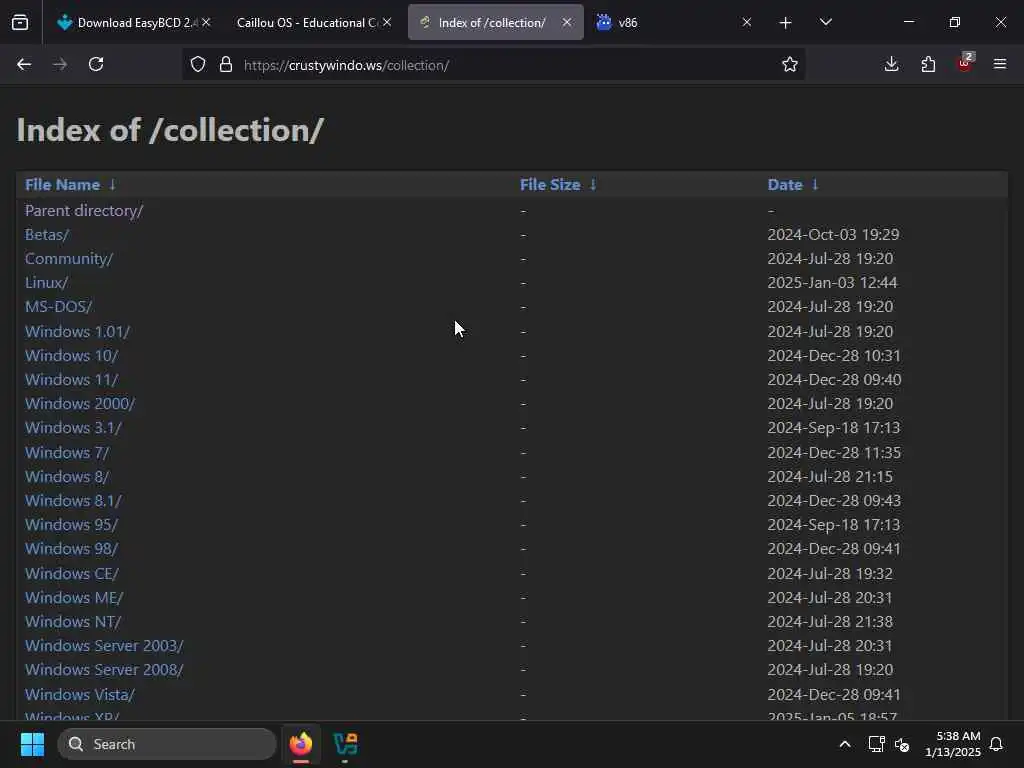Sort the listing by Date header
Image resolution: width=1024 pixels, height=768 pixels.
click(x=785, y=185)
